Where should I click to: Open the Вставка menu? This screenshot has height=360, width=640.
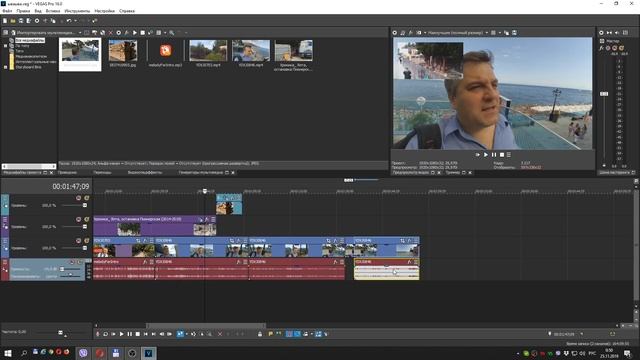point(53,11)
